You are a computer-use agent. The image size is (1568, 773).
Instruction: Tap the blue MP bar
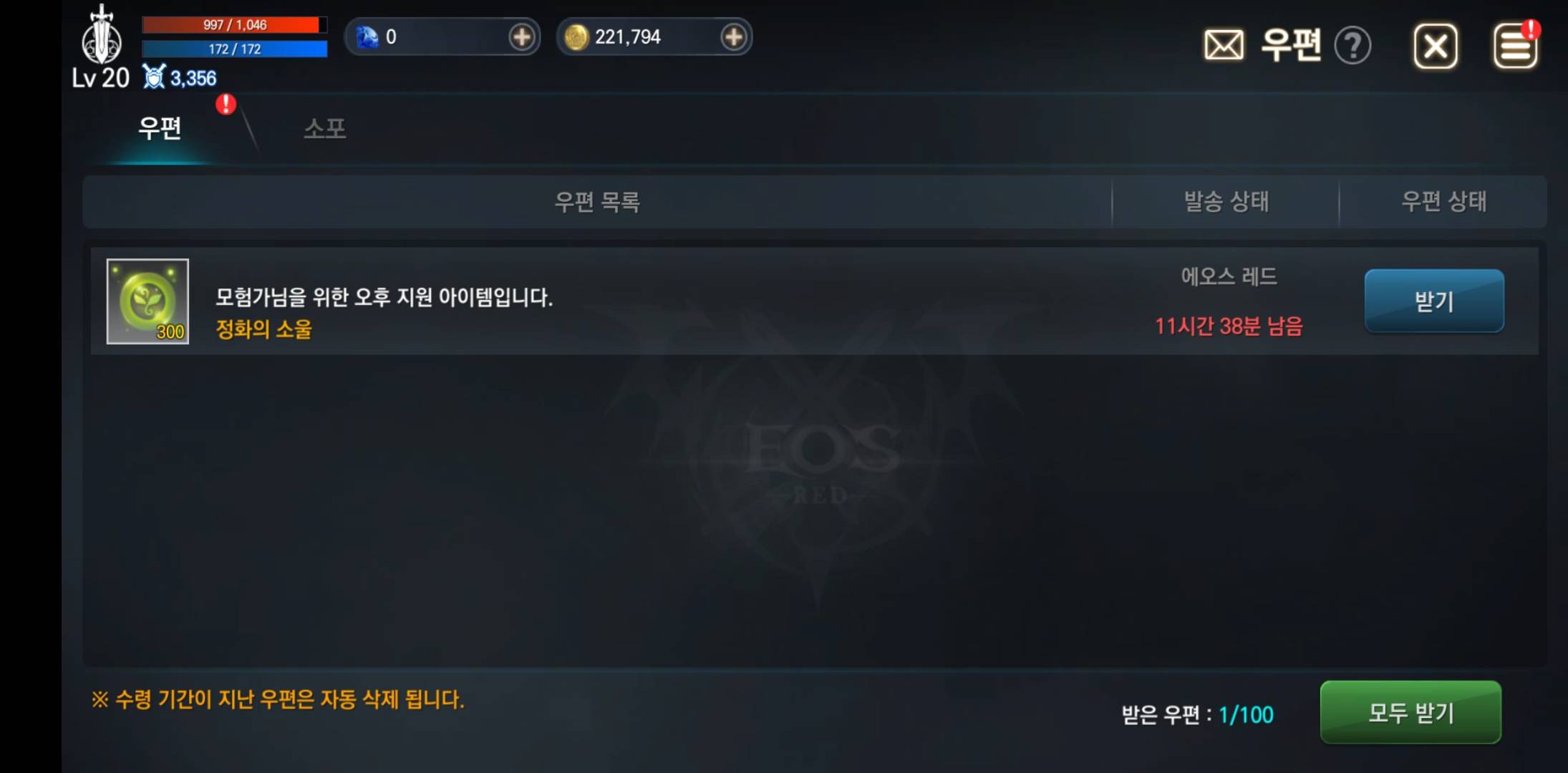[x=234, y=49]
